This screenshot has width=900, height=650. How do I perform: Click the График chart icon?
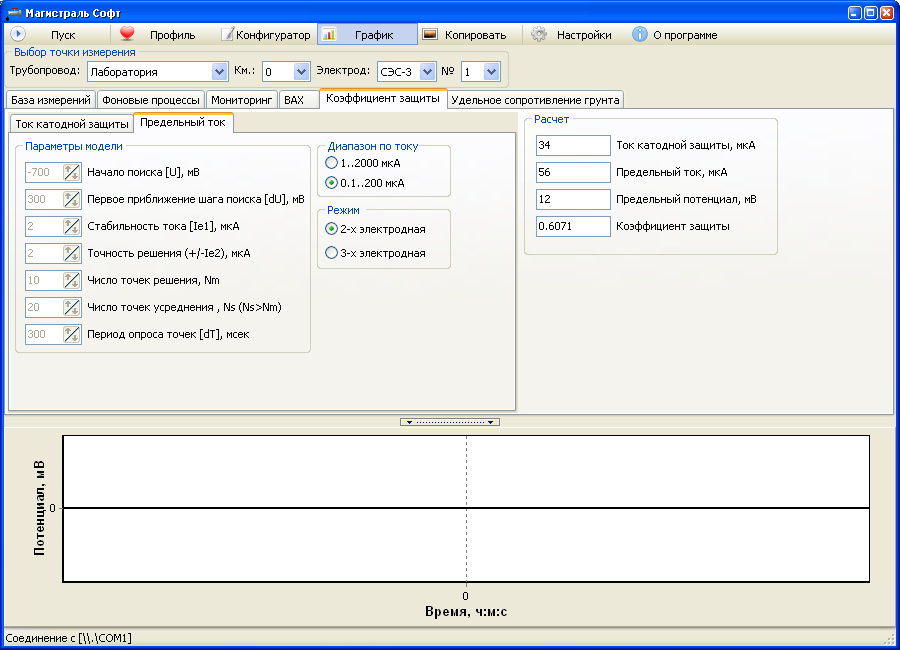(329, 34)
